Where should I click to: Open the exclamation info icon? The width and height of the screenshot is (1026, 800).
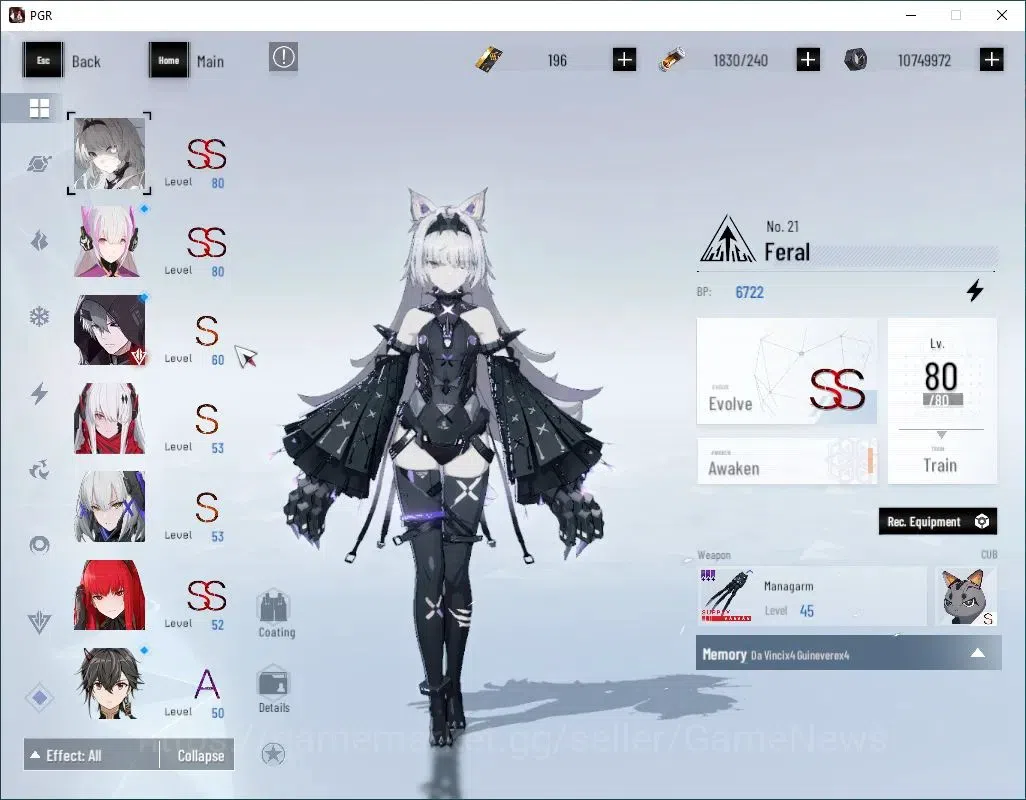coord(283,58)
